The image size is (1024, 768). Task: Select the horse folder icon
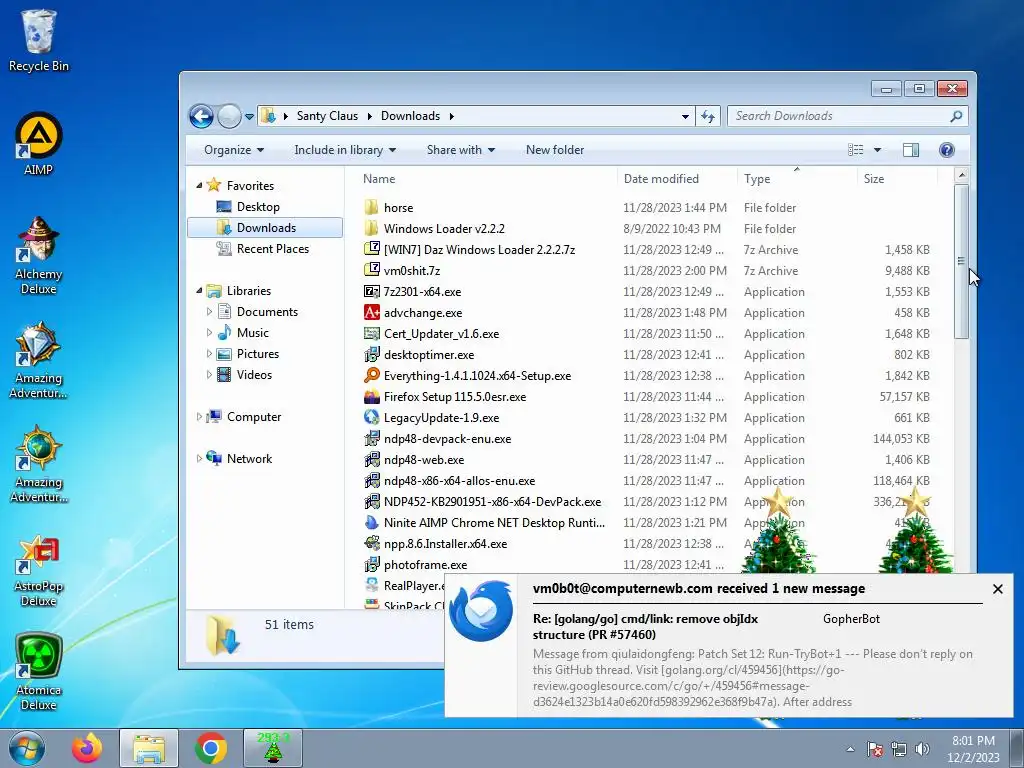click(x=371, y=208)
